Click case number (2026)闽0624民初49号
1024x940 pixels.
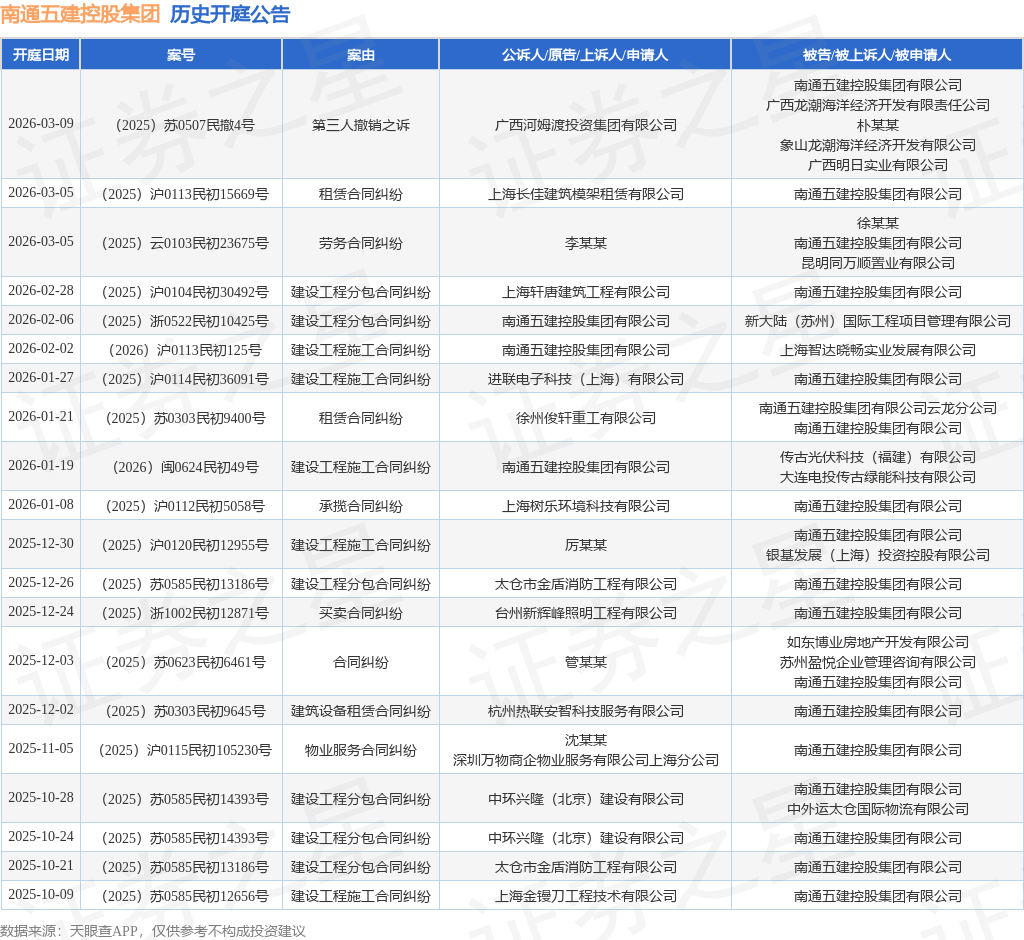[x=185, y=467]
